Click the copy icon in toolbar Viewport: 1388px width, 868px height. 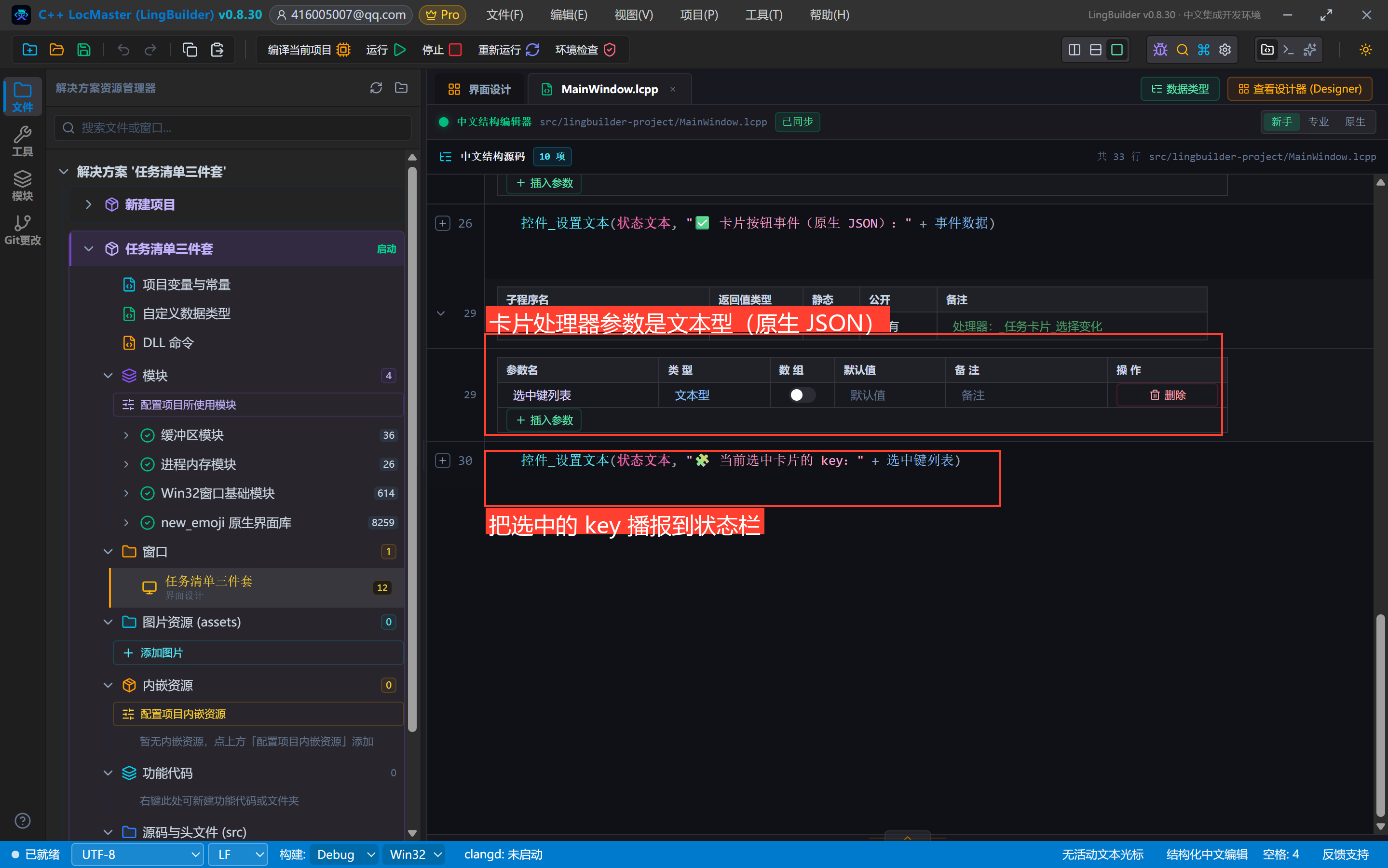point(190,50)
